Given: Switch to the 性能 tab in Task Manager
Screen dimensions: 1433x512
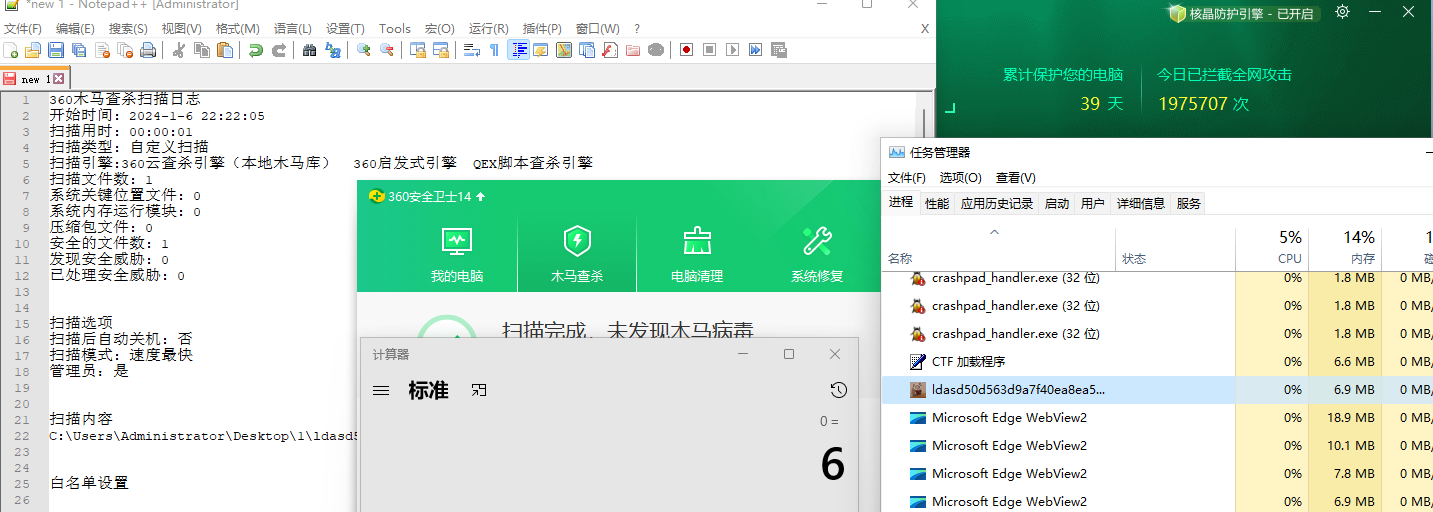Looking at the screenshot, I should [x=937, y=203].
